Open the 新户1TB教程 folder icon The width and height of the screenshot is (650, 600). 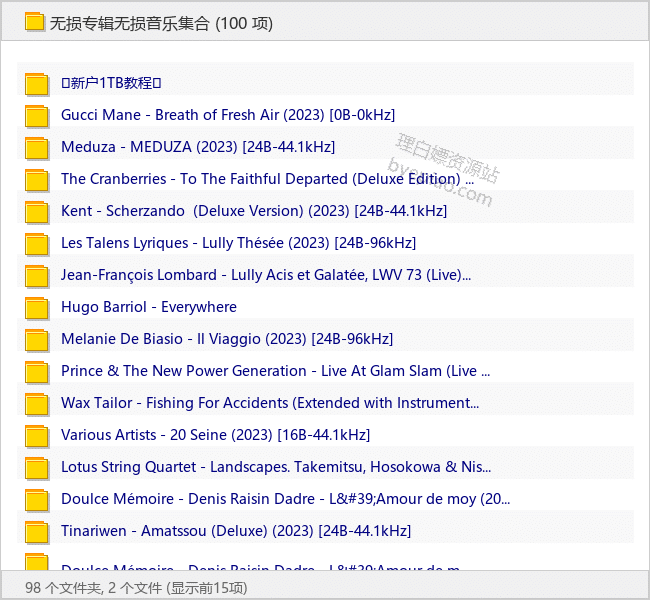coord(37,84)
